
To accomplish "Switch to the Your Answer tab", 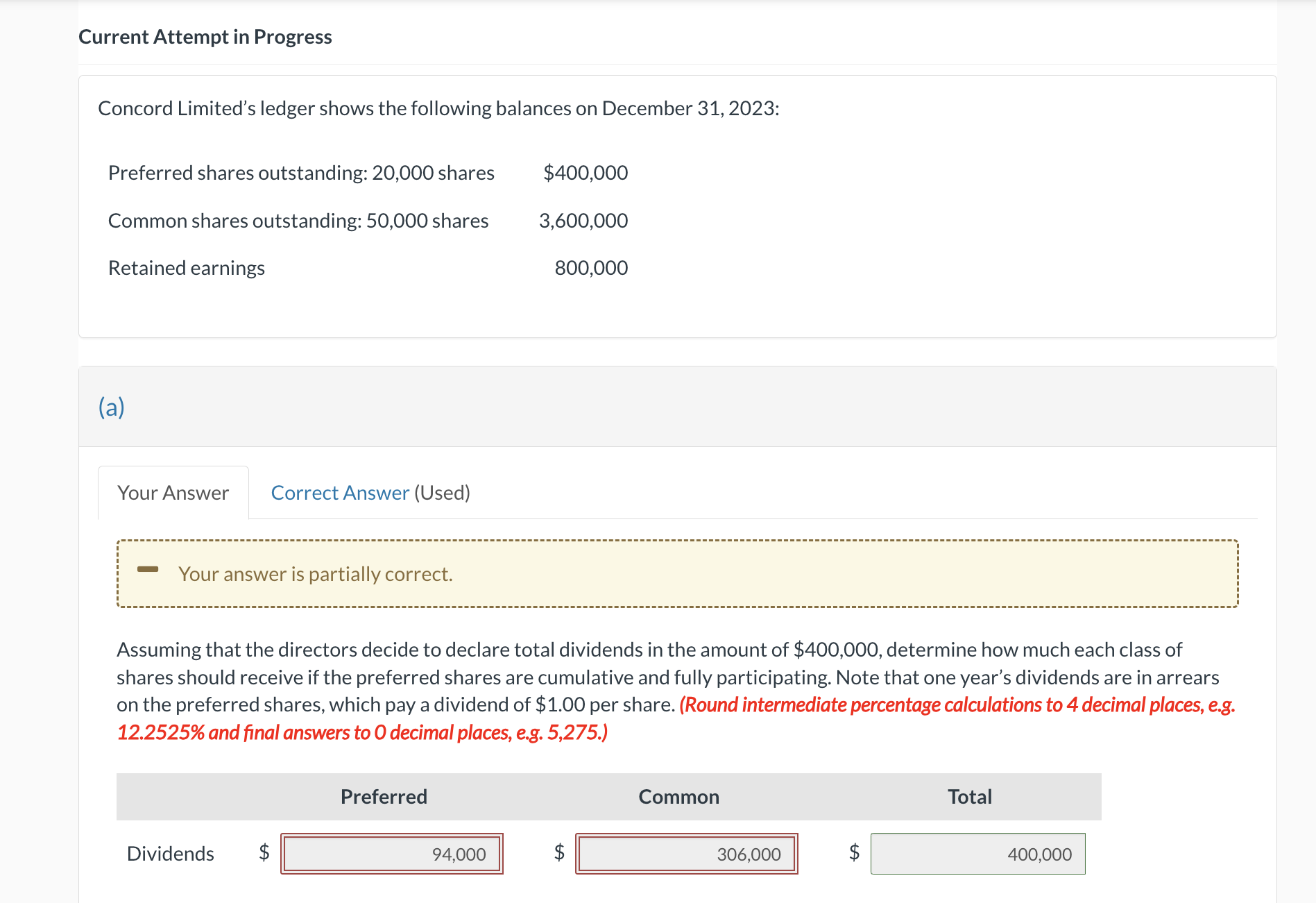I will (172, 492).
